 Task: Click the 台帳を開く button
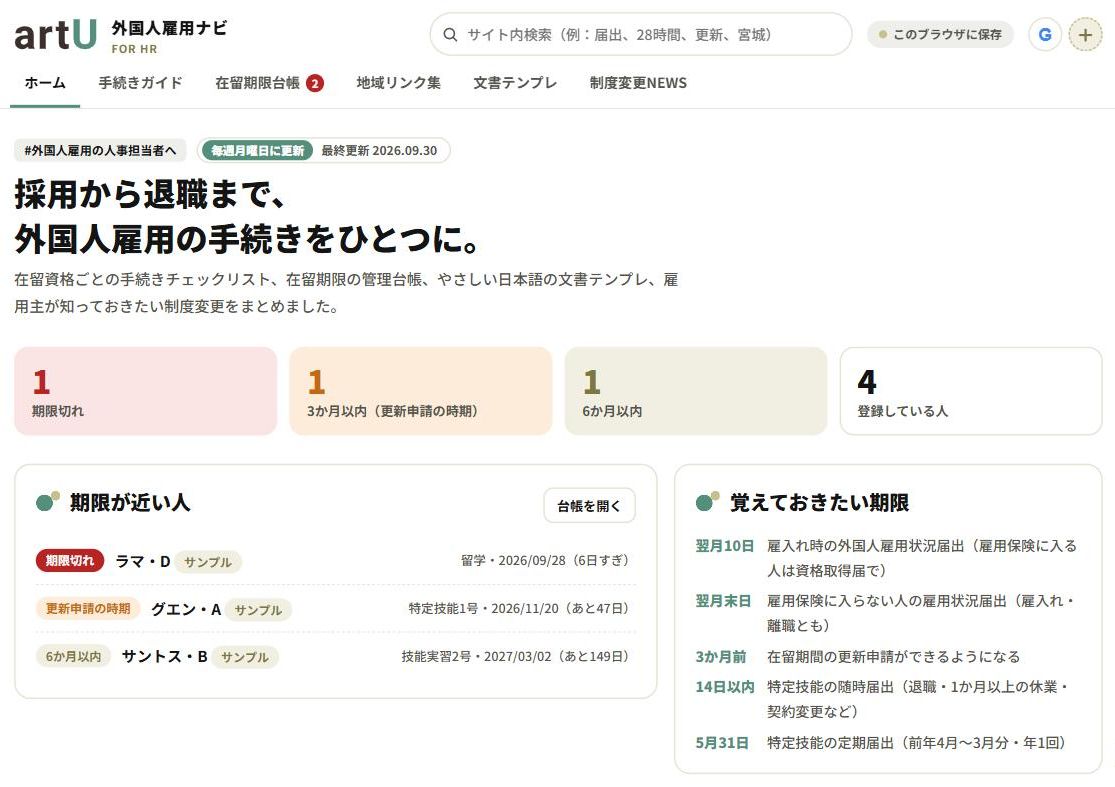tap(589, 505)
